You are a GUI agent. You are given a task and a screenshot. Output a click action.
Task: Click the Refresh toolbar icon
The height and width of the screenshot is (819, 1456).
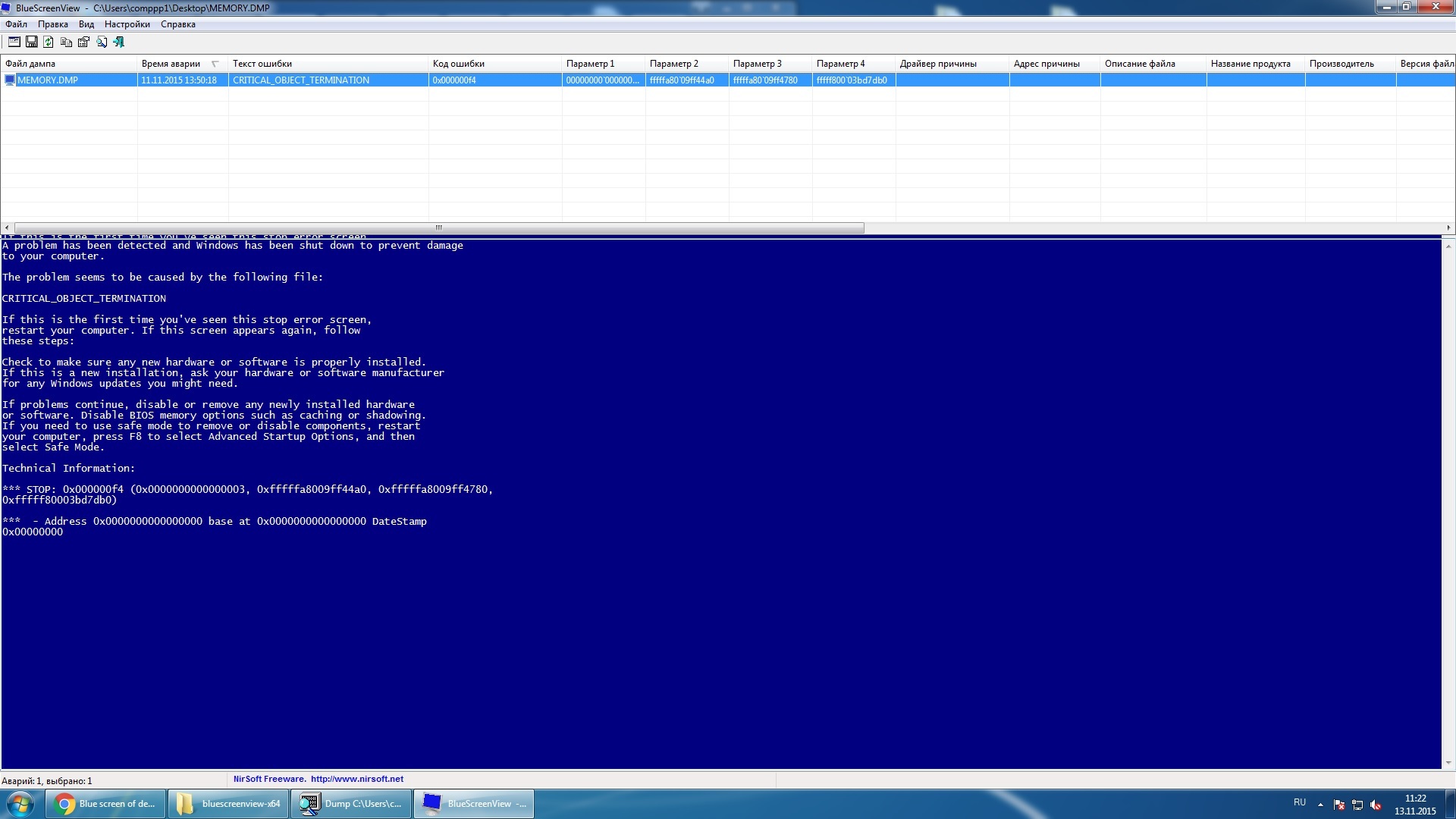[49, 42]
